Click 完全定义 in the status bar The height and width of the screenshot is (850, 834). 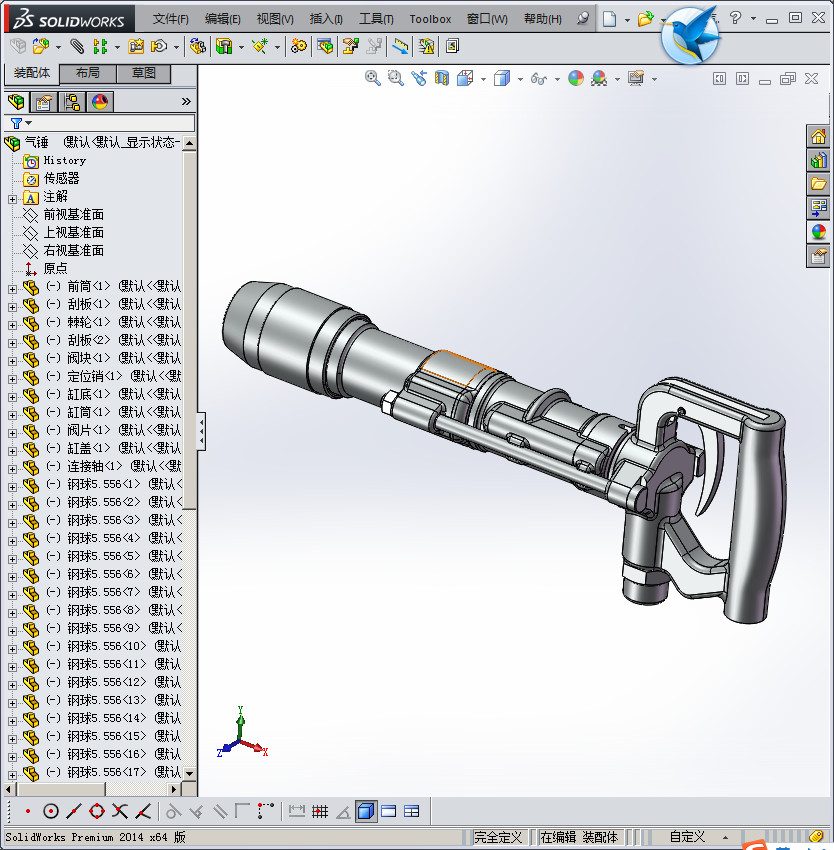coord(497,837)
